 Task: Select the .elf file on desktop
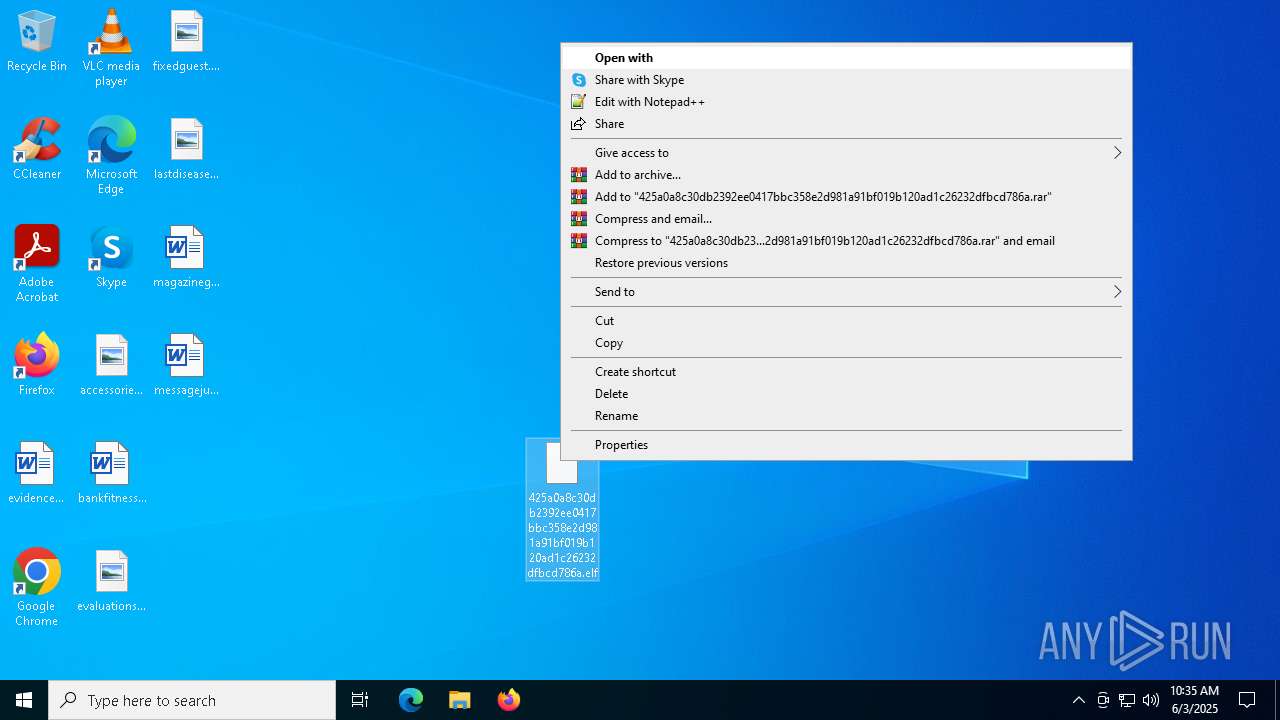pos(562,510)
